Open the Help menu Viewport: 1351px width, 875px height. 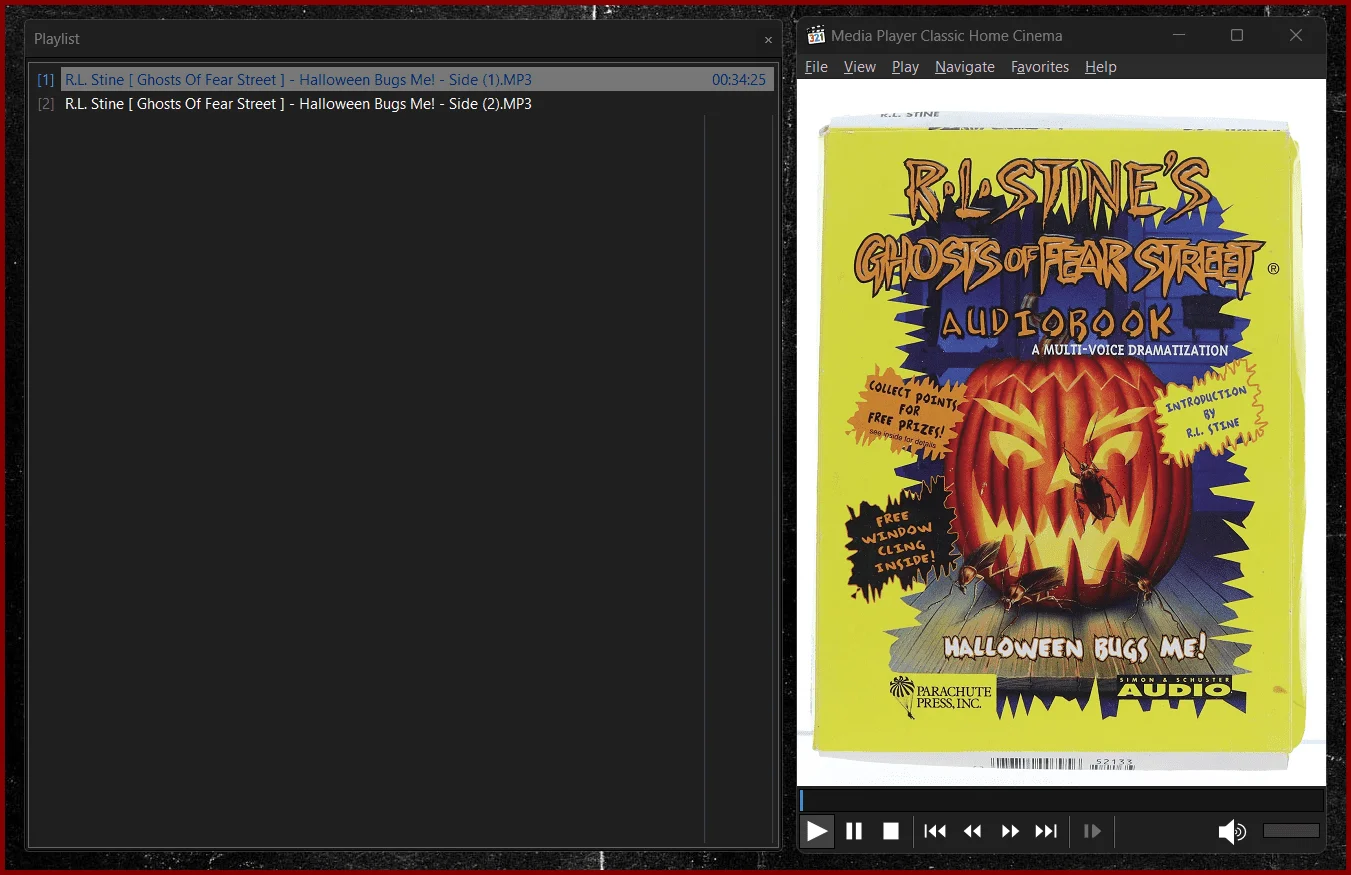click(1100, 67)
